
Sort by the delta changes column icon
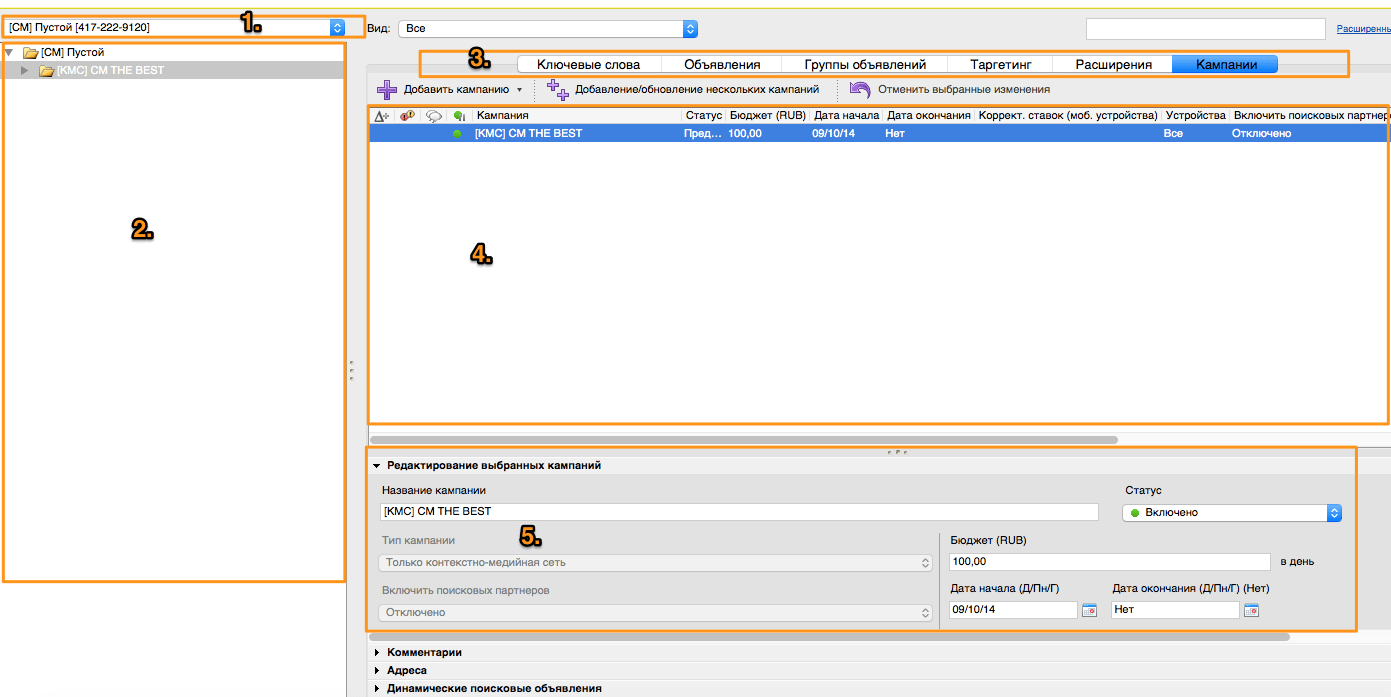click(x=381, y=116)
